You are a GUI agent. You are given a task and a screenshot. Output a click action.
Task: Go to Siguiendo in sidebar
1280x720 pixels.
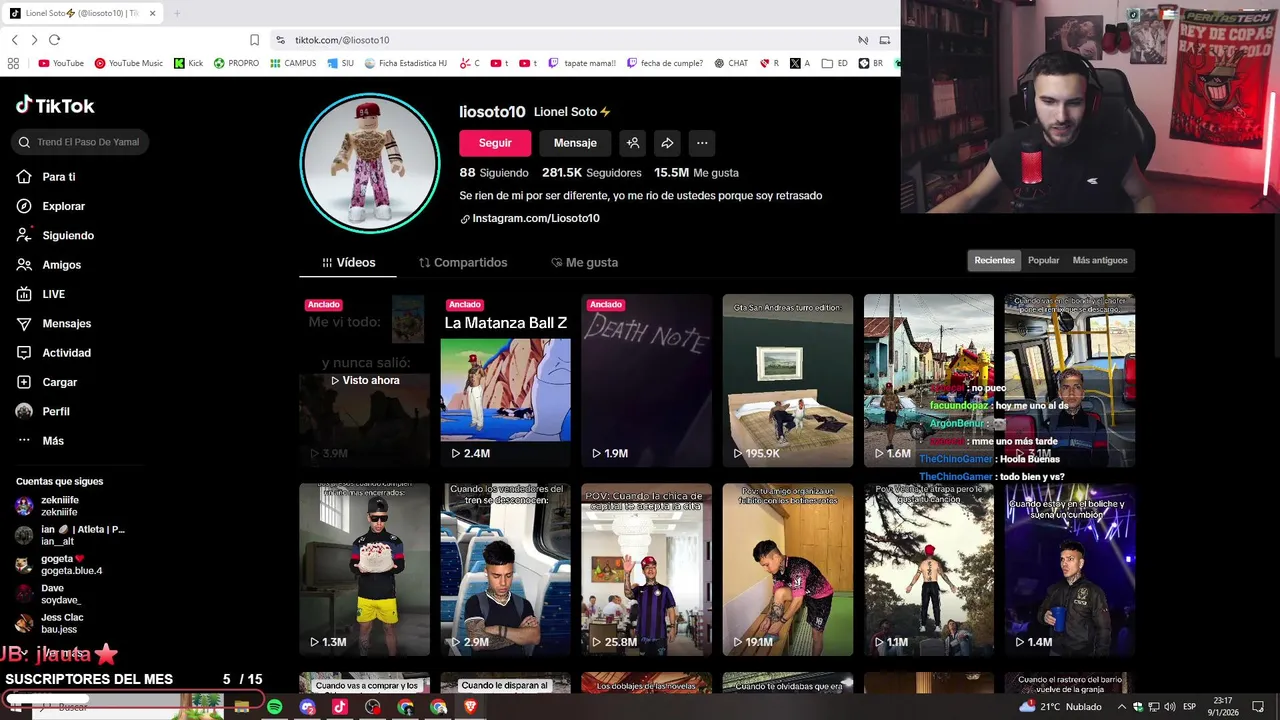point(55,235)
